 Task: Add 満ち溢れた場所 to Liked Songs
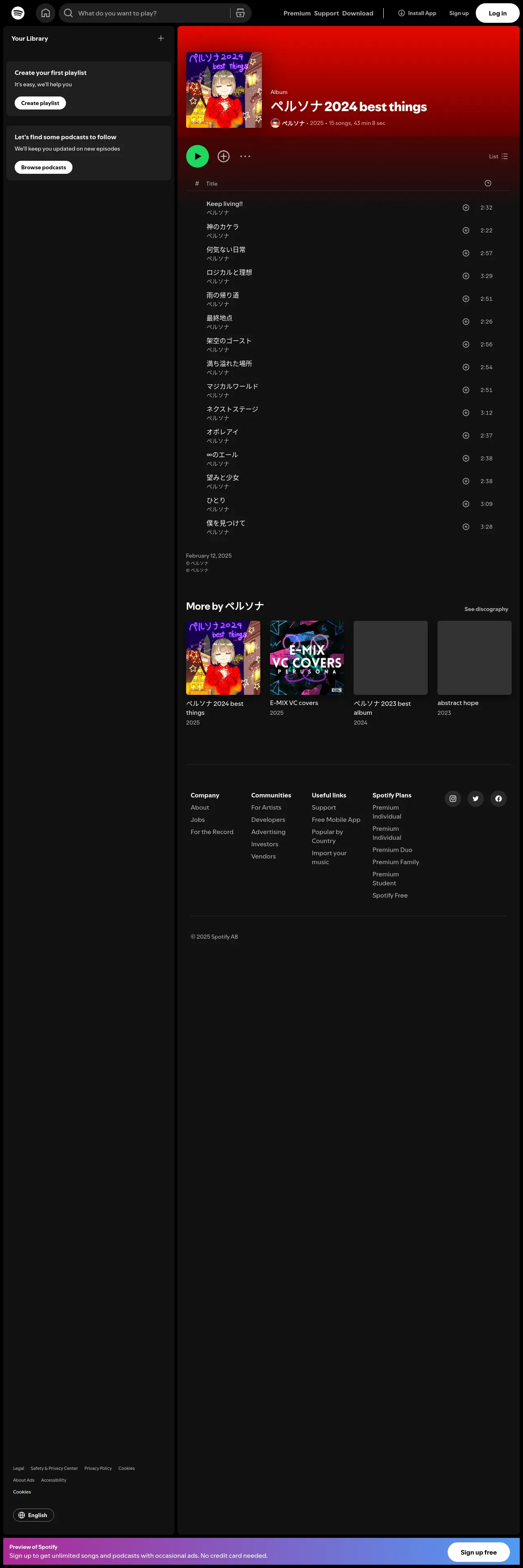(466, 367)
